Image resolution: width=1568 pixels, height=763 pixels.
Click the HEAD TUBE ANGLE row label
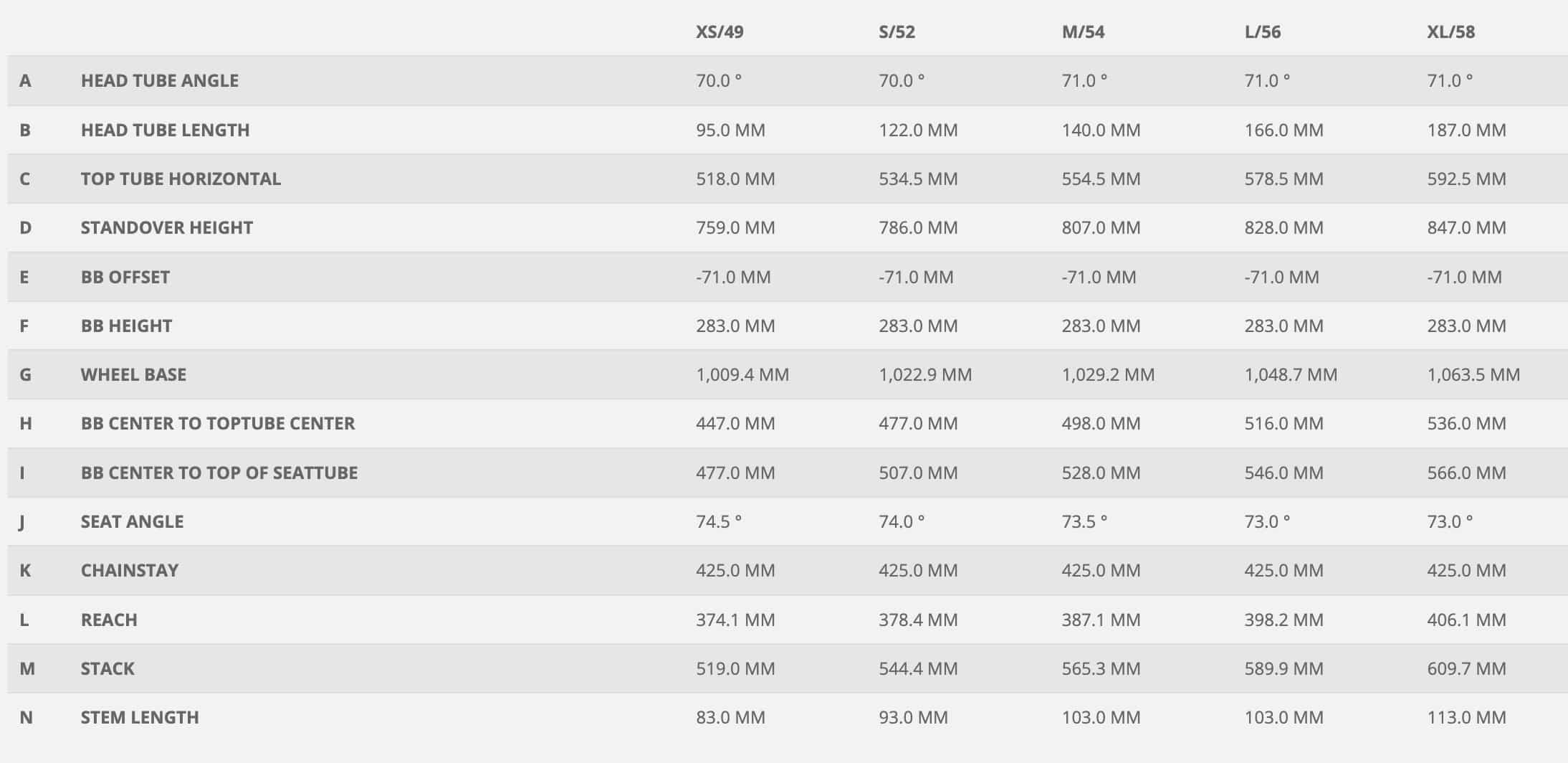160,81
